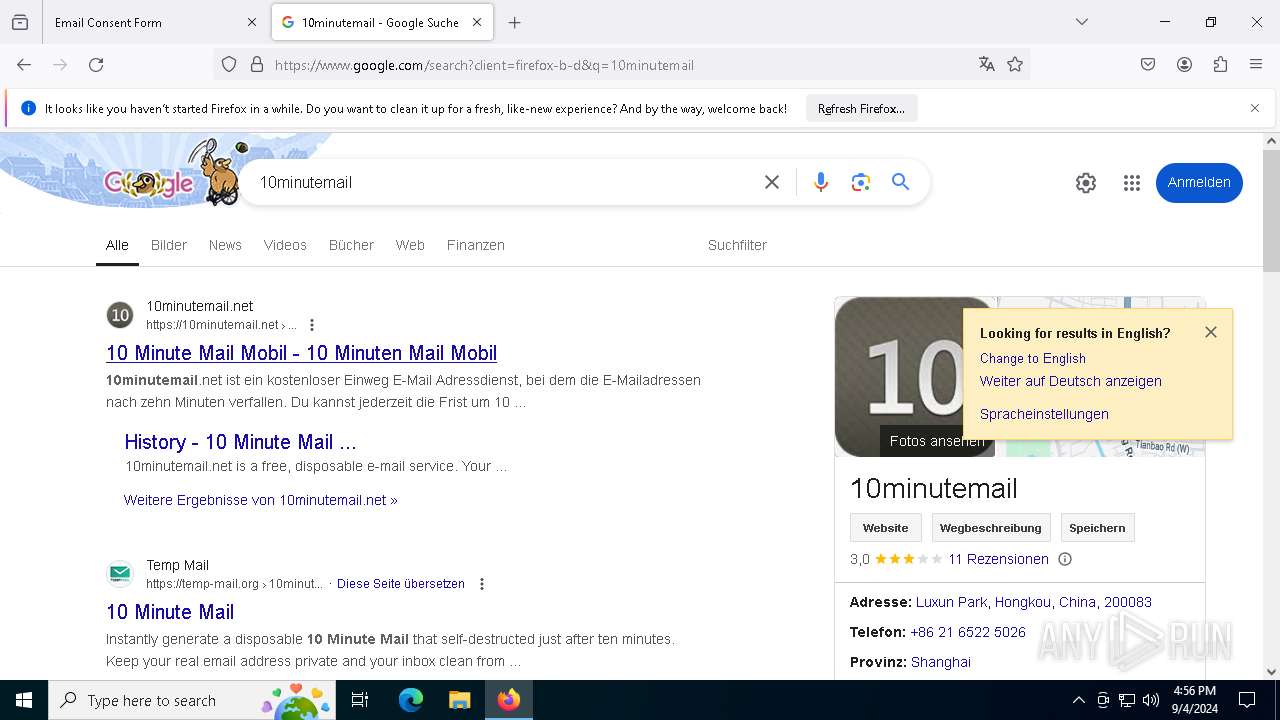Open Google quick settings gear
Image resolution: width=1280 pixels, height=720 pixels.
1086,183
